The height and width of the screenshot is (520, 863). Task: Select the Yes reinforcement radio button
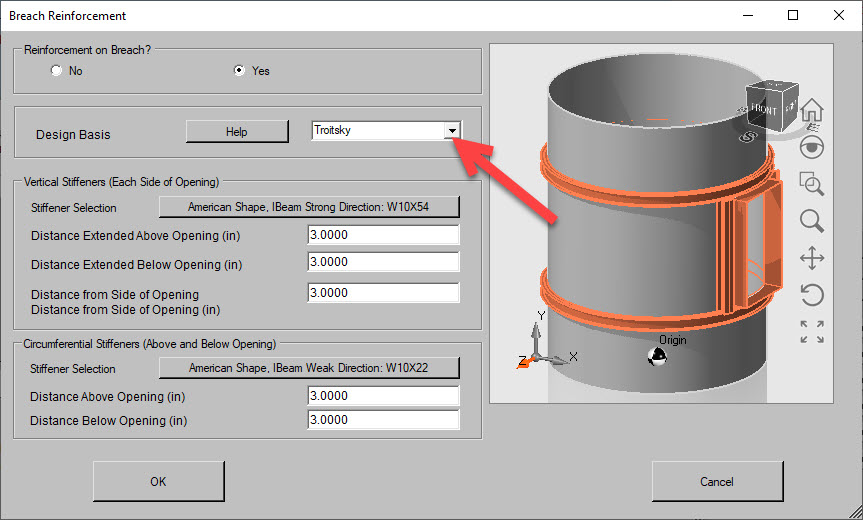[239, 71]
